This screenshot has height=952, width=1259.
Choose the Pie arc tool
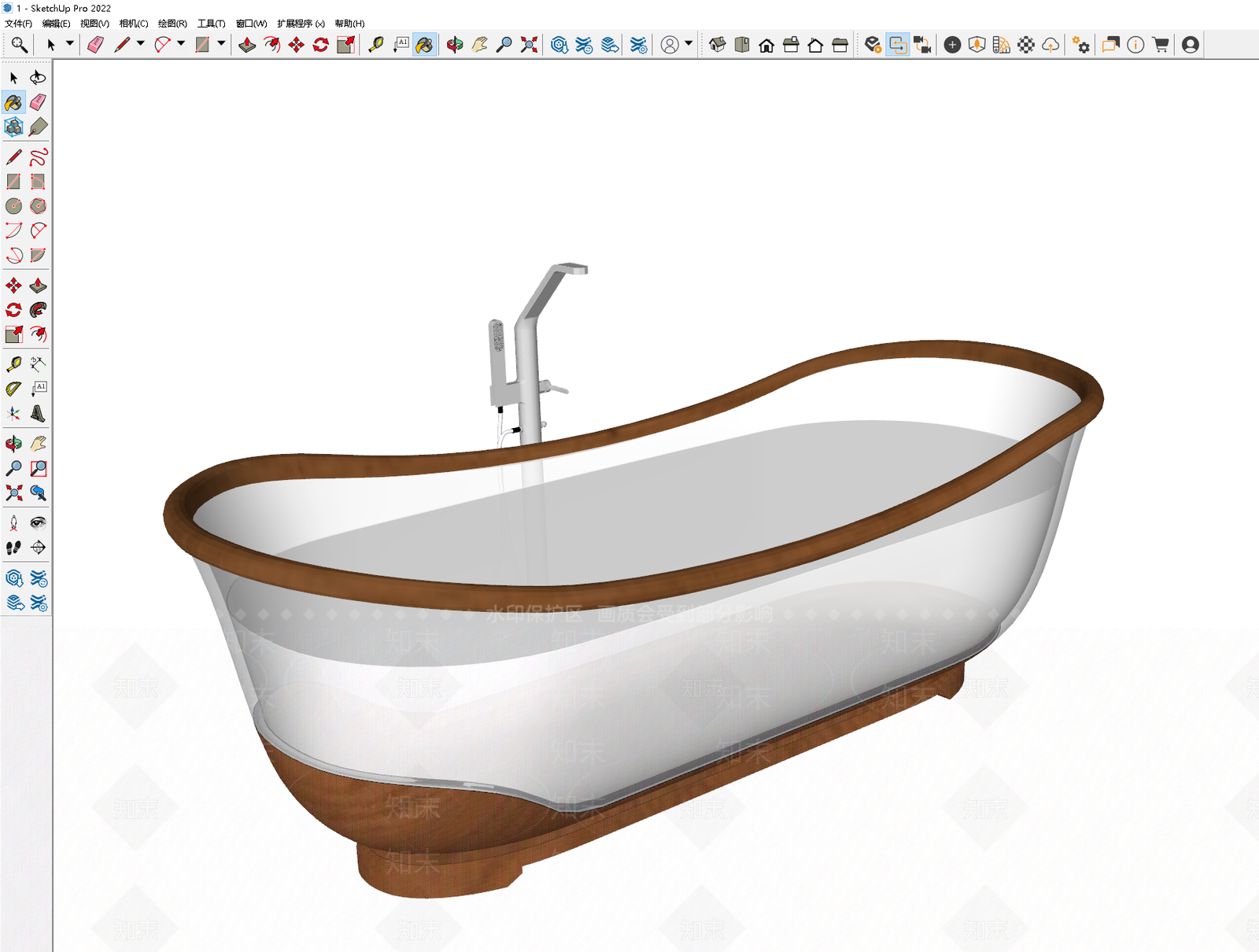click(38, 255)
